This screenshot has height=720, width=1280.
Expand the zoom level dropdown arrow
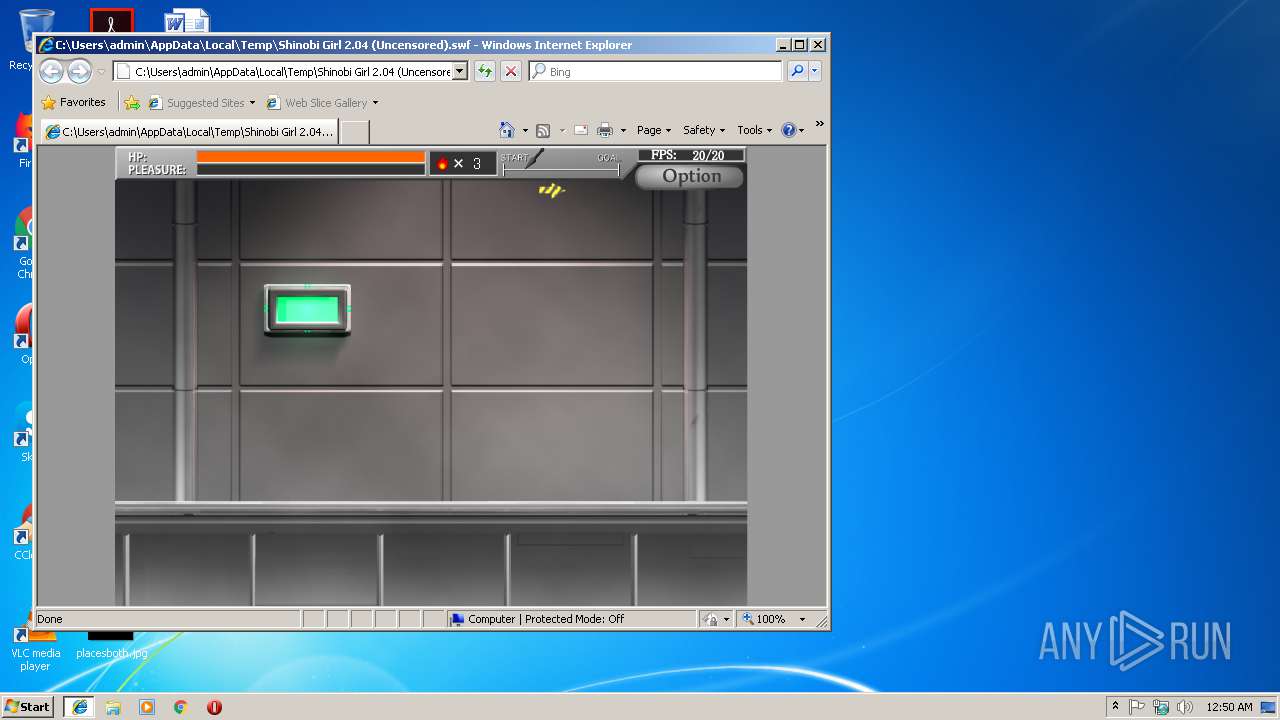(x=802, y=619)
